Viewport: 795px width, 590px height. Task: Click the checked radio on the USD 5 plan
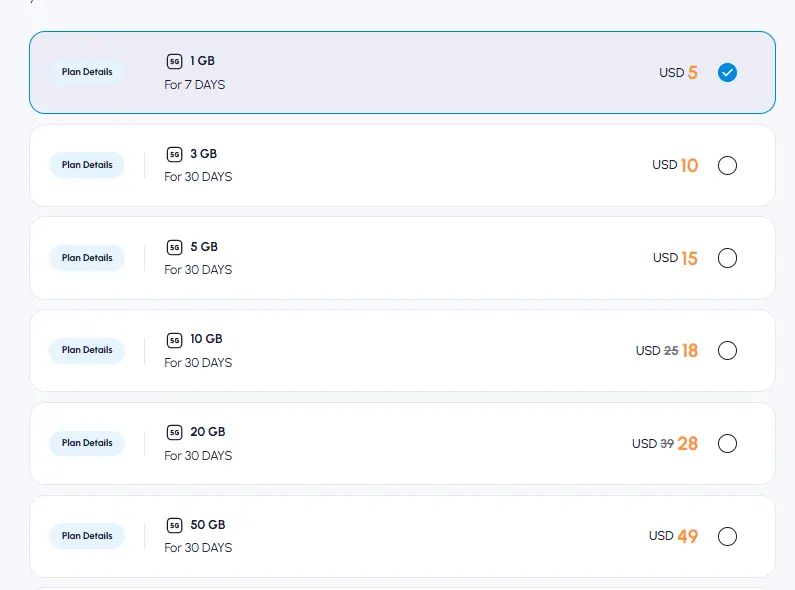727,73
